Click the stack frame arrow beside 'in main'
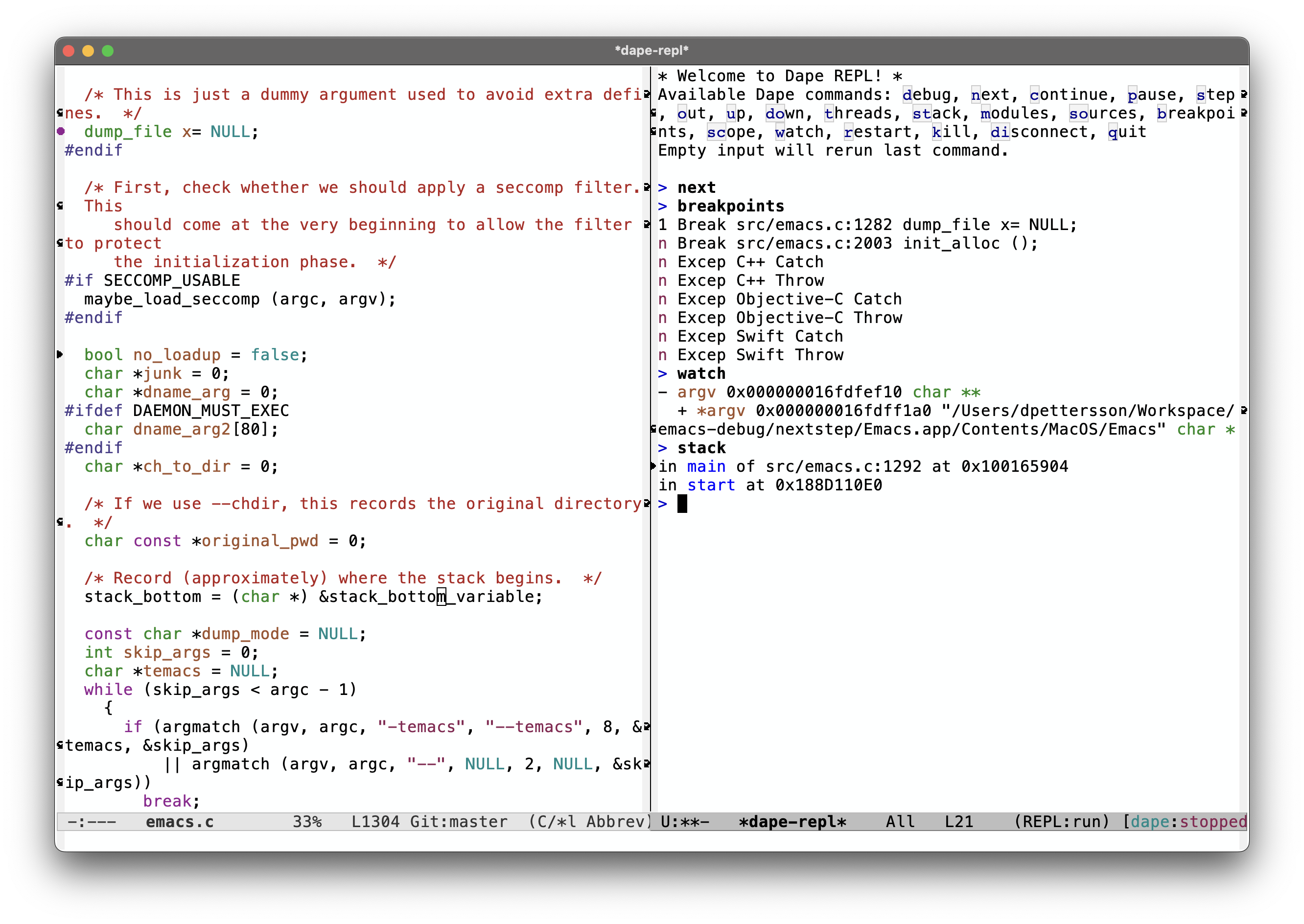 (x=653, y=466)
